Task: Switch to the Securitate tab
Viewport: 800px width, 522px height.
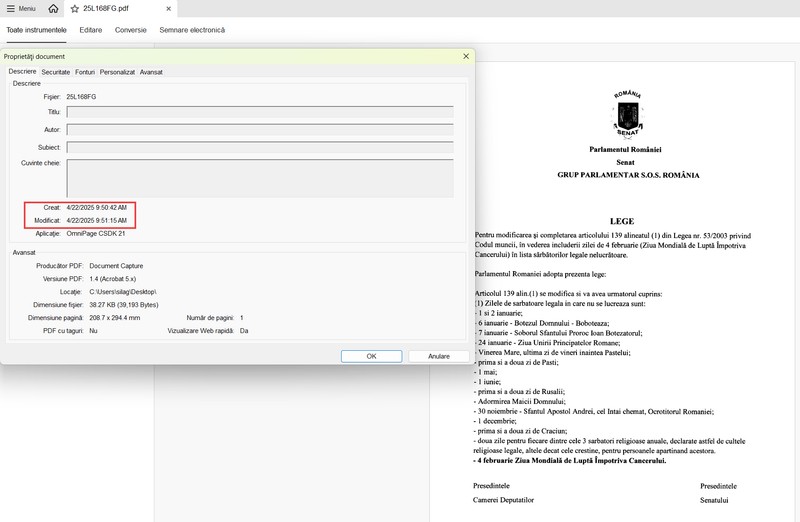Action: coord(56,72)
